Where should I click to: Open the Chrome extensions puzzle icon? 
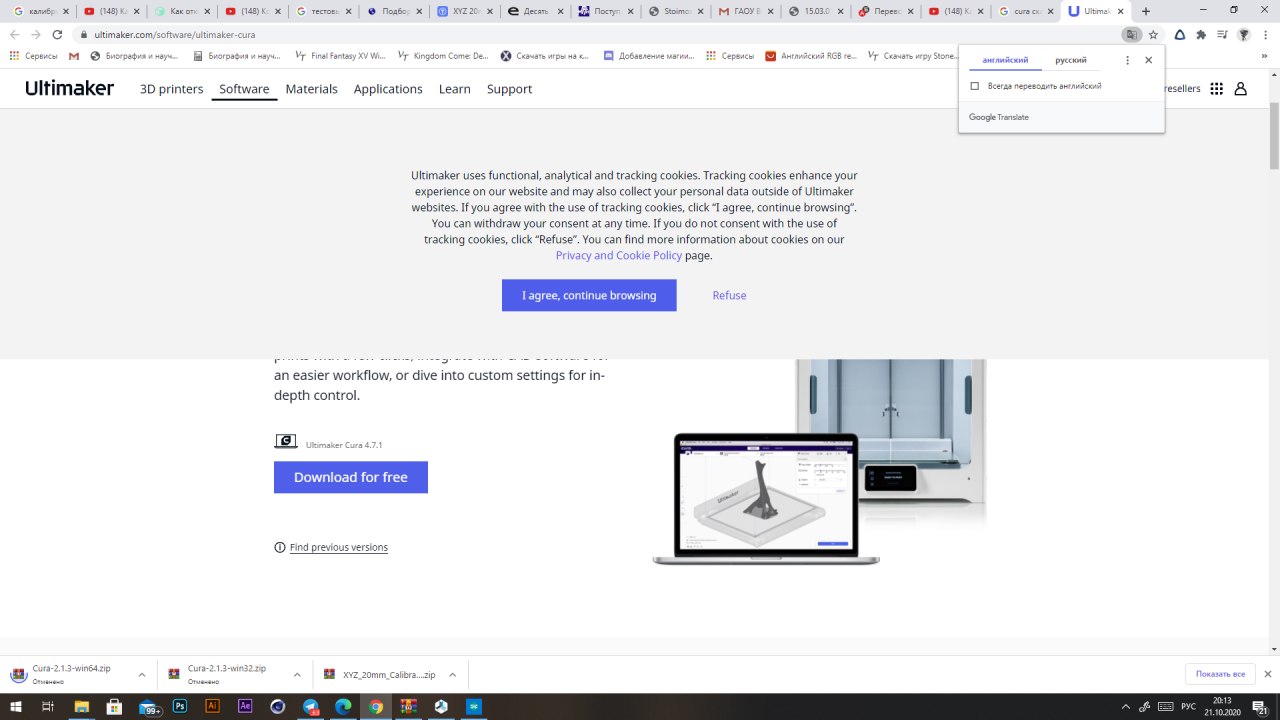[1201, 34]
